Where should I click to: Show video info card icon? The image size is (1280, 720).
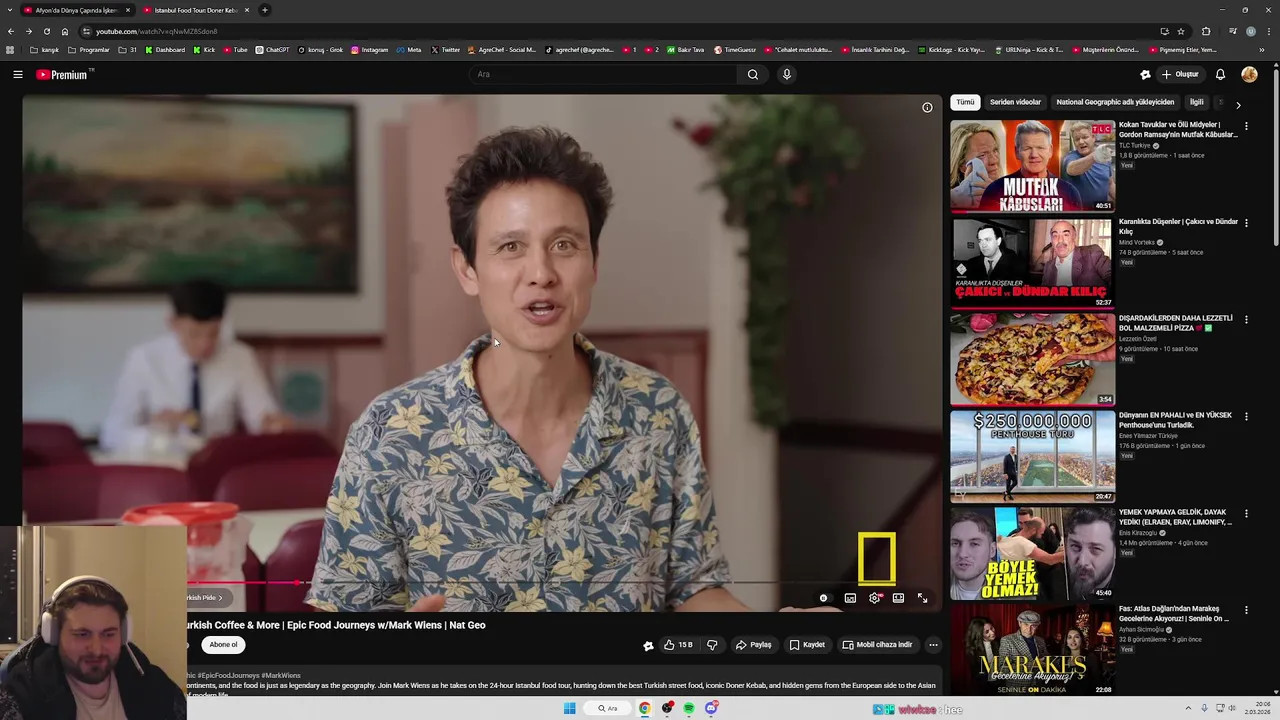click(x=927, y=107)
